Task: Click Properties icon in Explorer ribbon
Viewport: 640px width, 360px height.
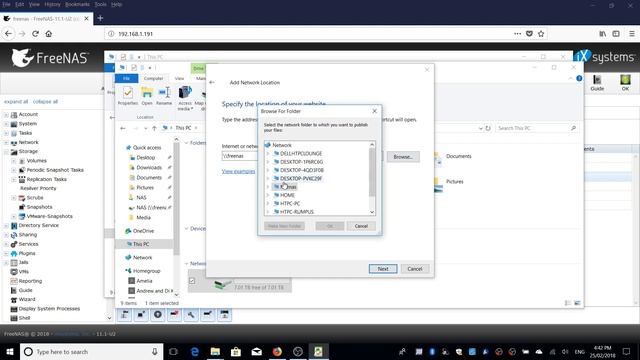Action: 128,96
